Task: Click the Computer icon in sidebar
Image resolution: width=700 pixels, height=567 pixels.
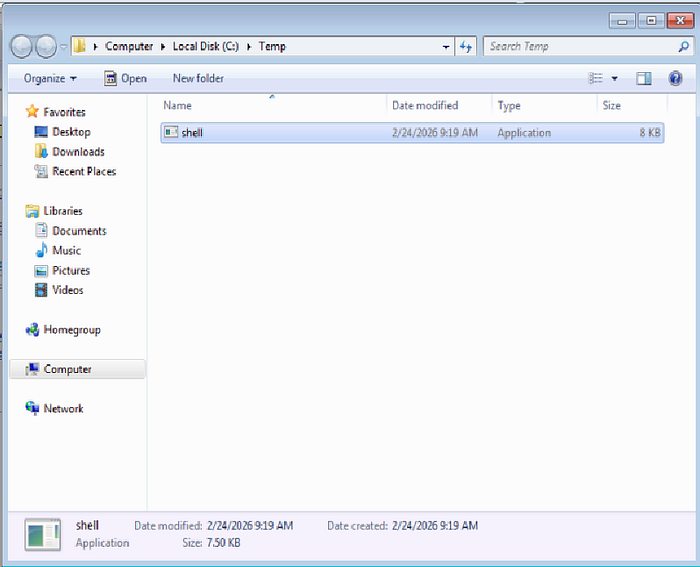Action: tap(32, 369)
